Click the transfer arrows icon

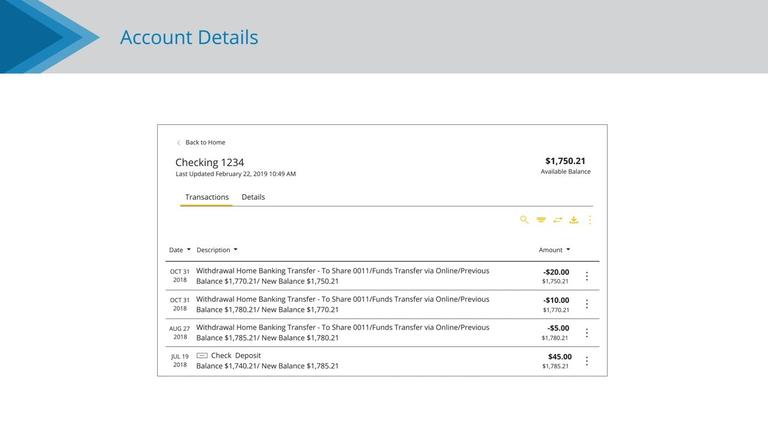557,220
